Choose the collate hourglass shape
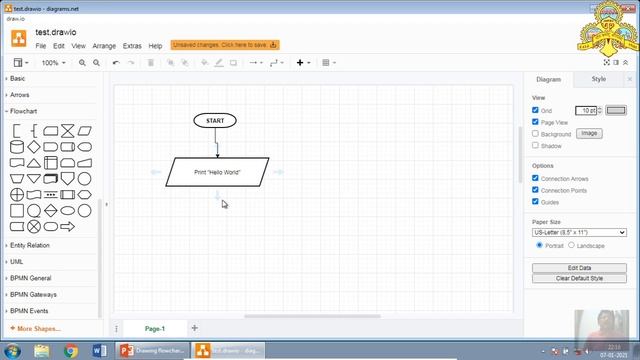The width and height of the screenshot is (640, 360). pos(68,131)
